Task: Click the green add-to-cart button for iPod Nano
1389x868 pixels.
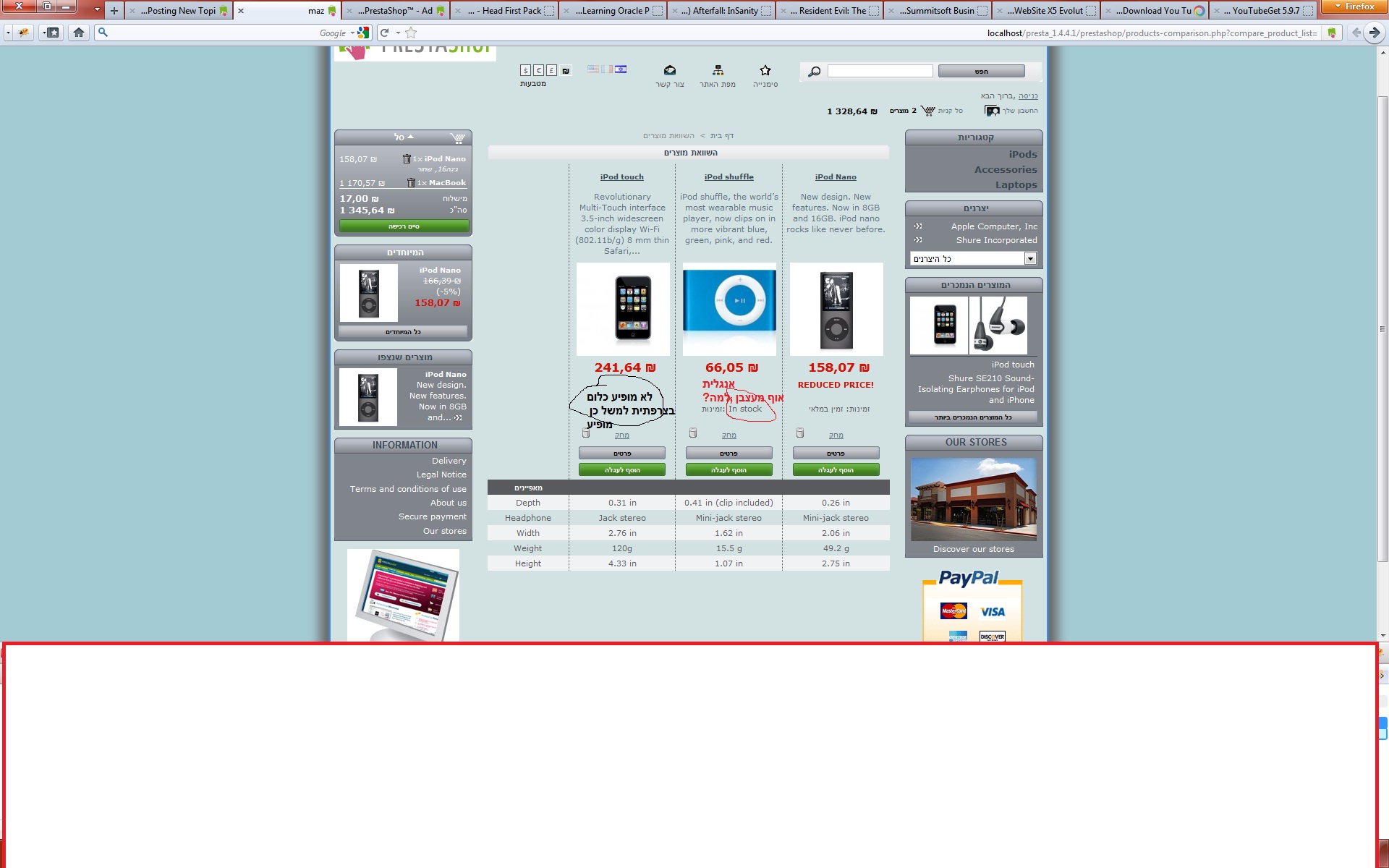Action: [836, 470]
